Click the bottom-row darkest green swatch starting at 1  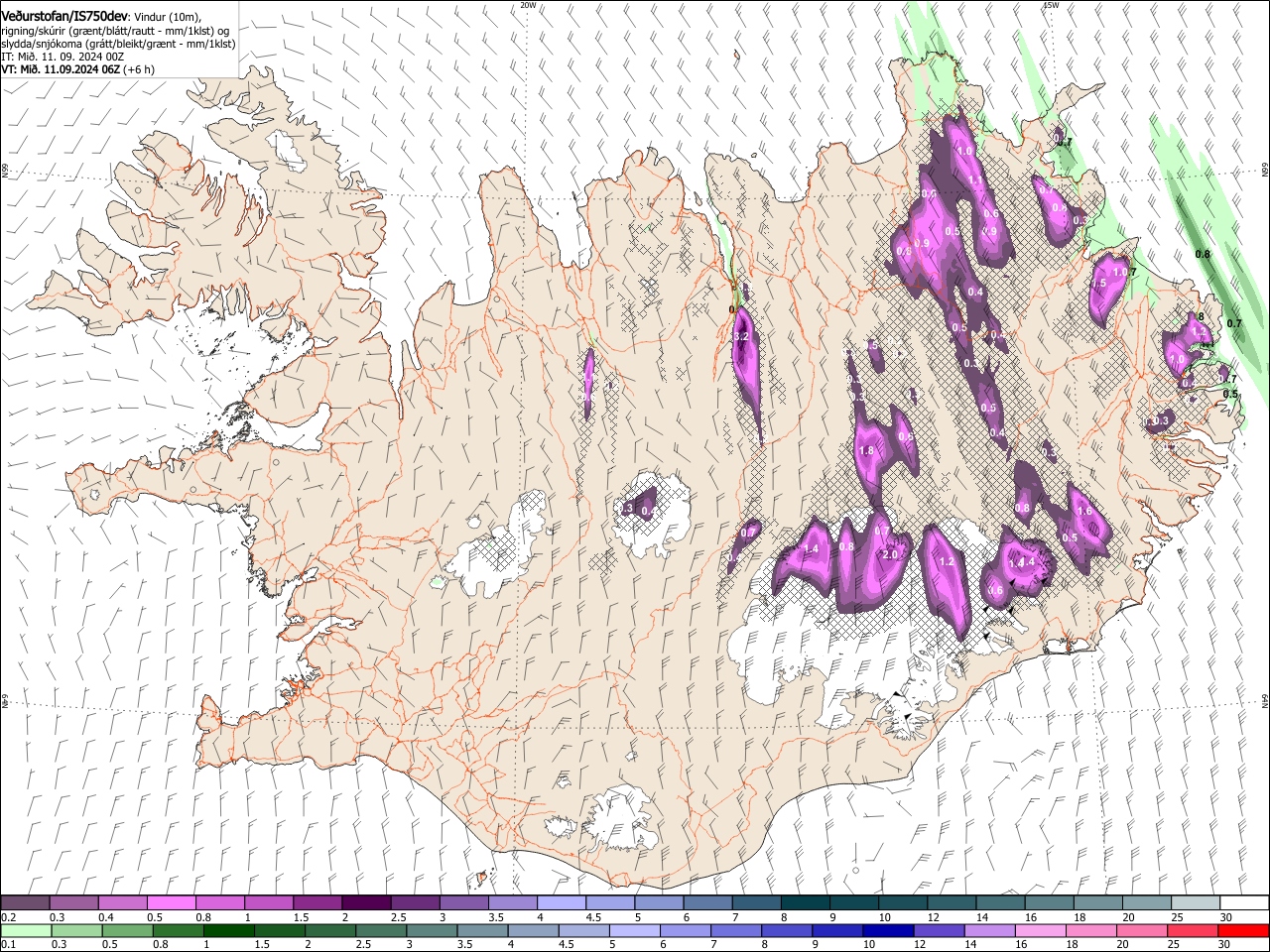pyautogui.click(x=229, y=930)
